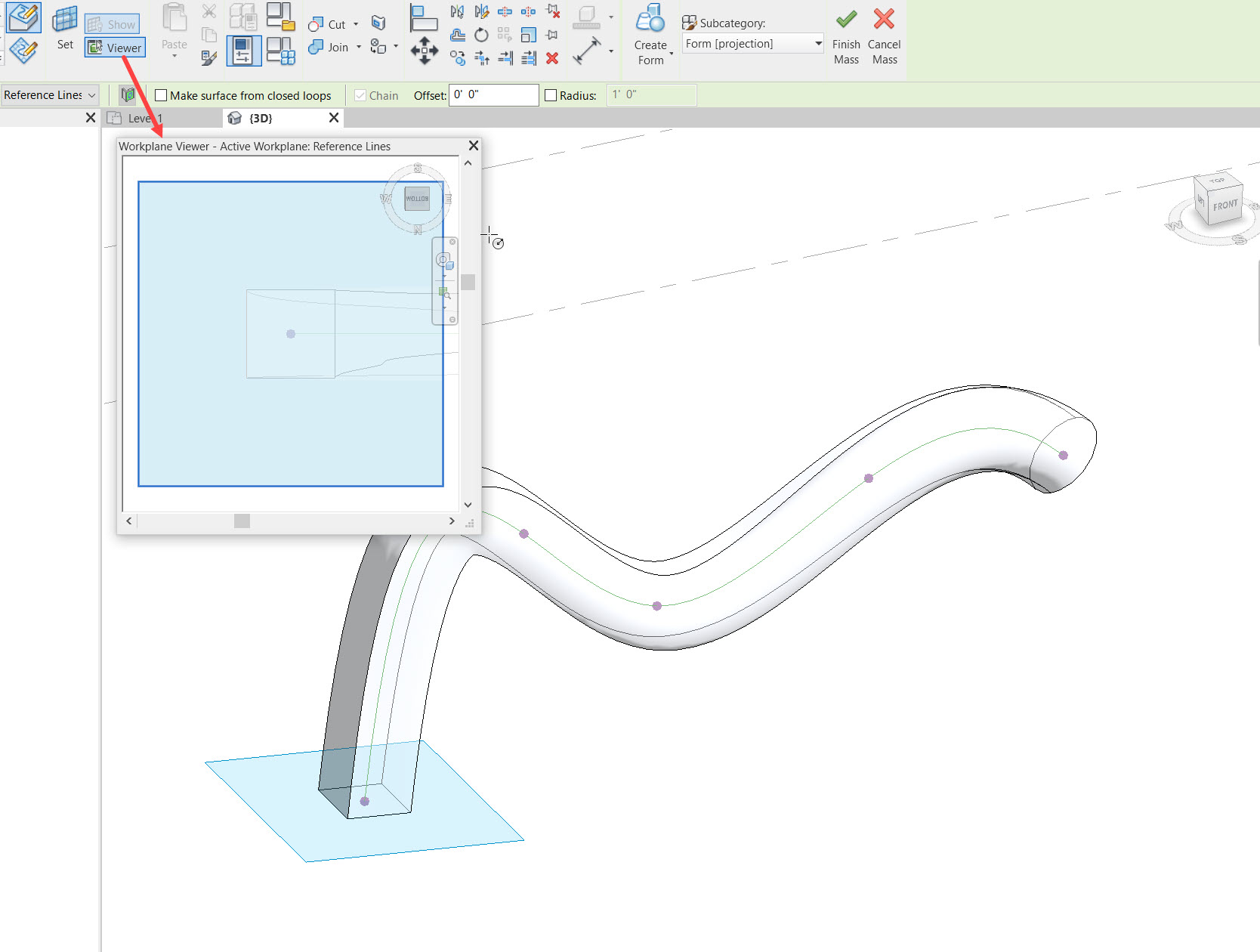
Task: Open the Reference Lines placement dropdown
Action: (49, 94)
